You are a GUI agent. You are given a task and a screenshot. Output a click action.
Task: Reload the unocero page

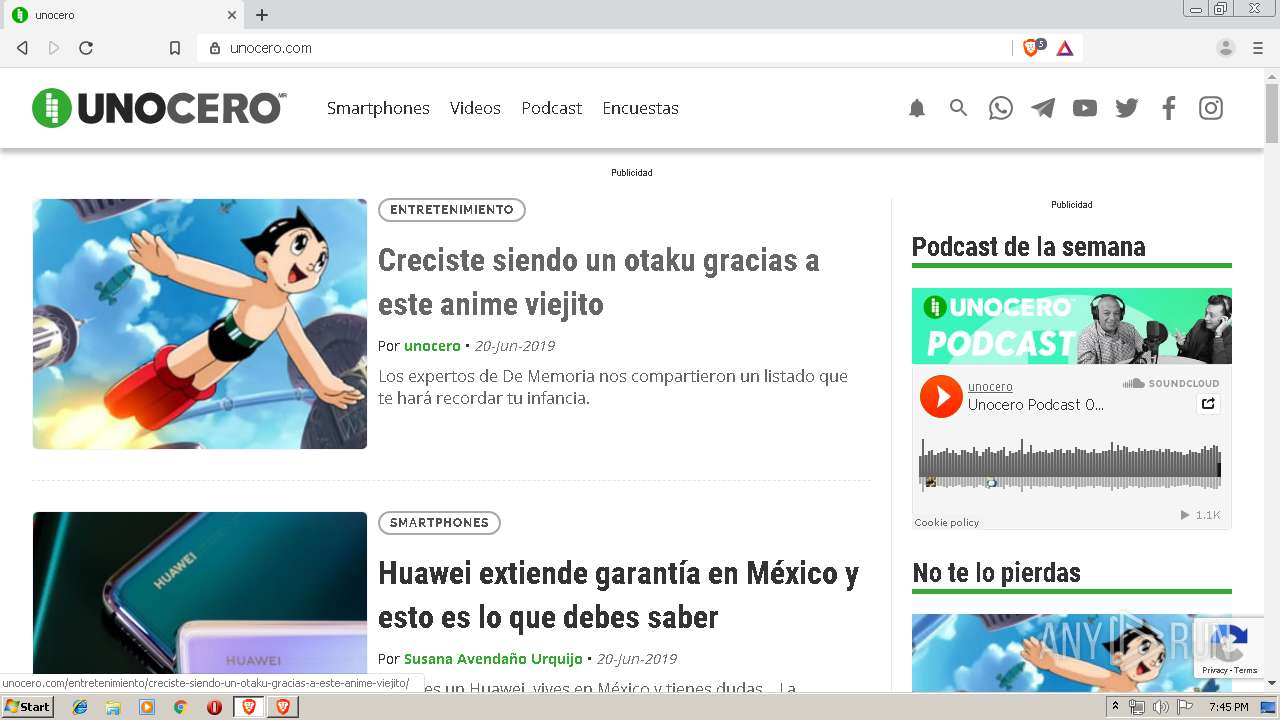(x=86, y=48)
